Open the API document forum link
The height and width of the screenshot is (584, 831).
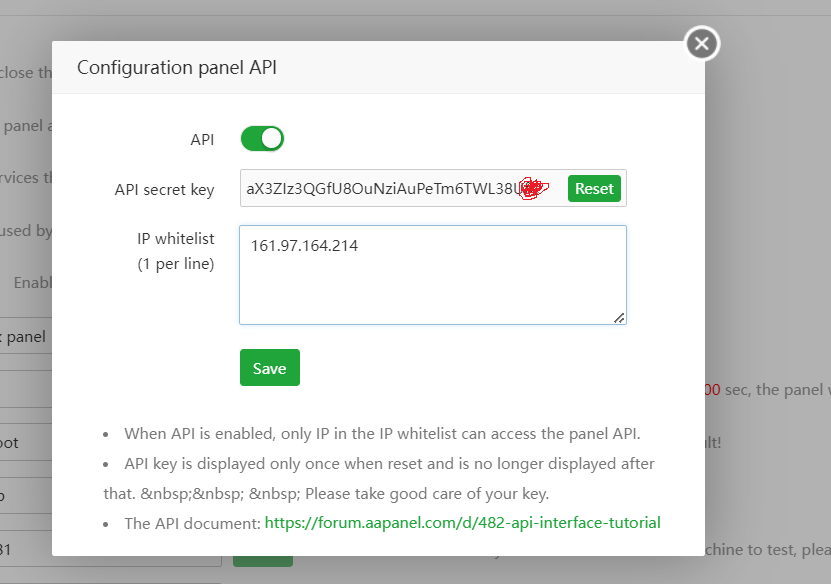462,522
